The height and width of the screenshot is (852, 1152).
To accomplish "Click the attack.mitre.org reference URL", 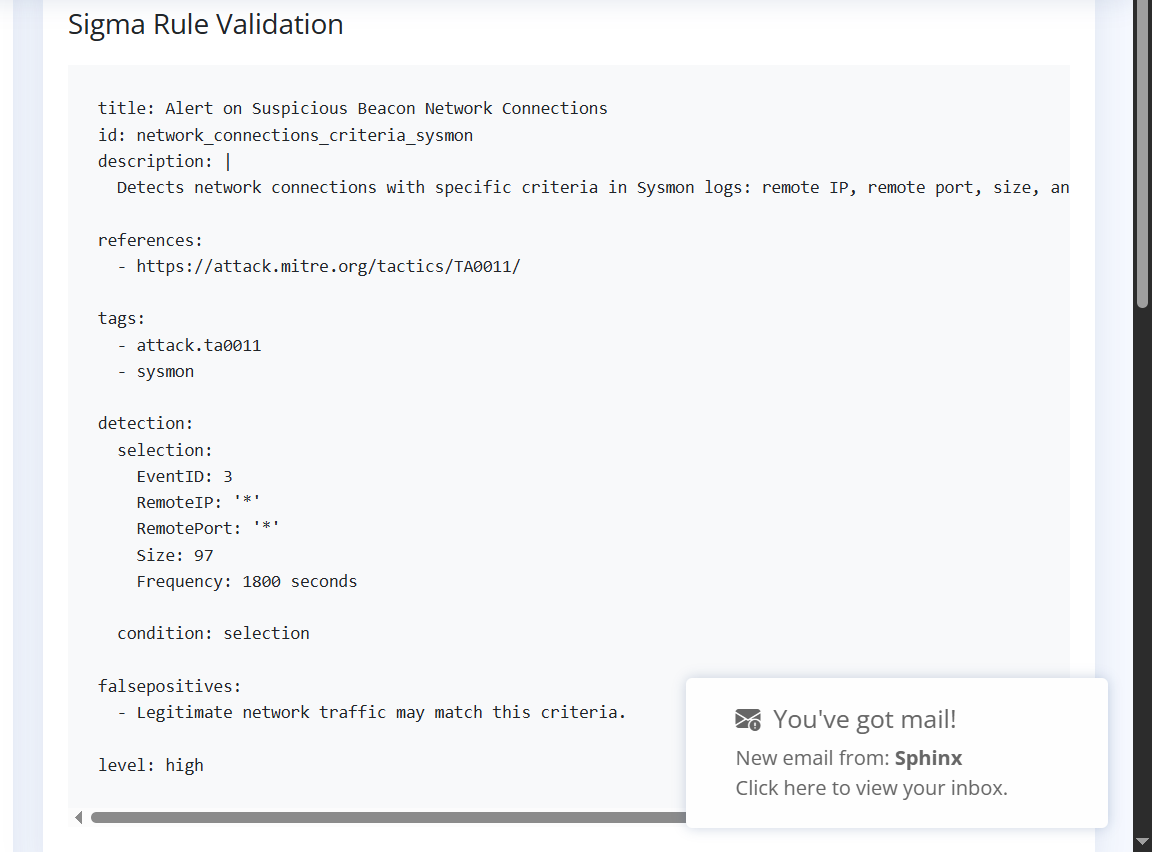I will (x=328, y=266).
